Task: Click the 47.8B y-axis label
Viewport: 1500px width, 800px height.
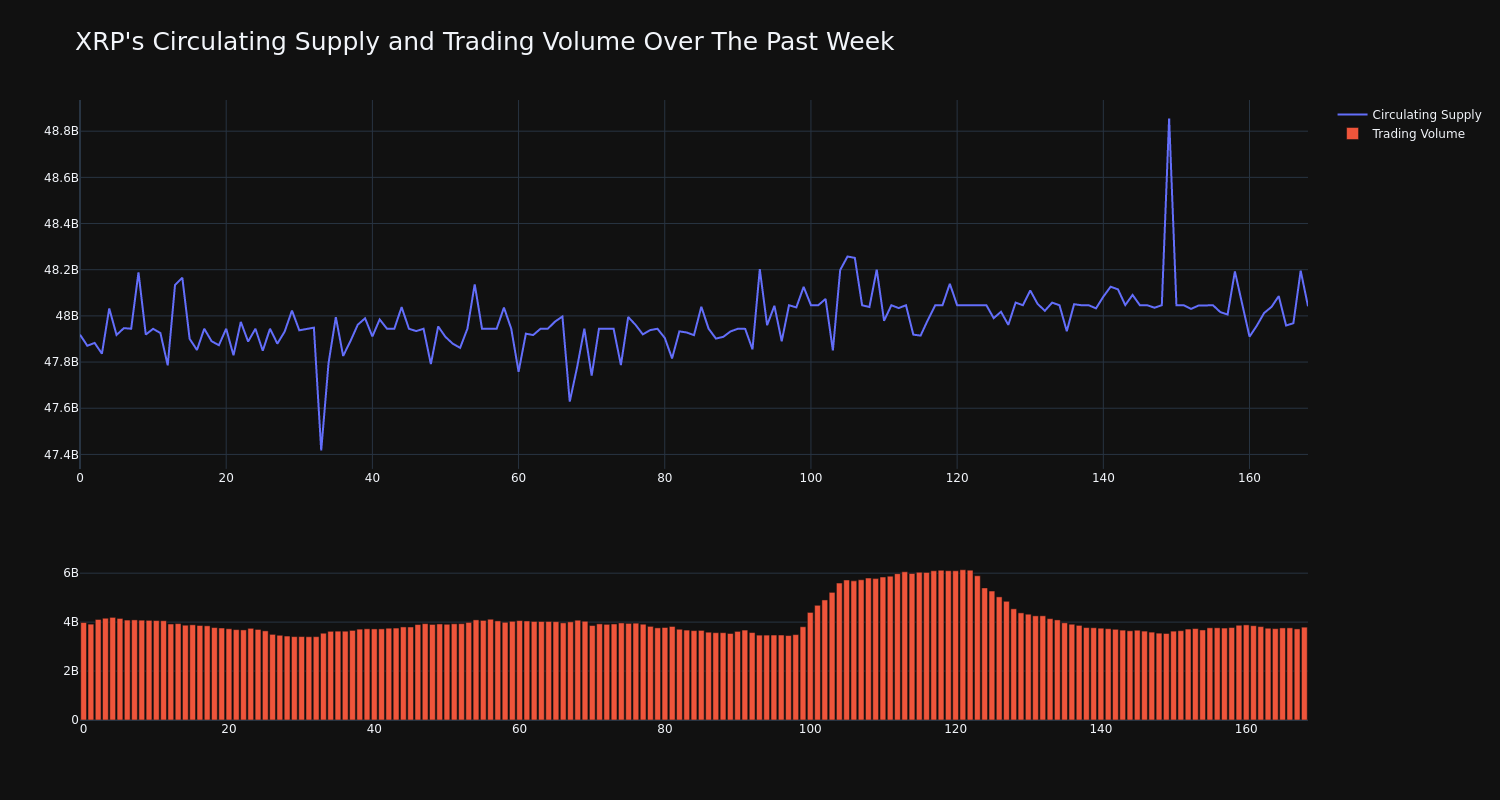Action: 61,362
